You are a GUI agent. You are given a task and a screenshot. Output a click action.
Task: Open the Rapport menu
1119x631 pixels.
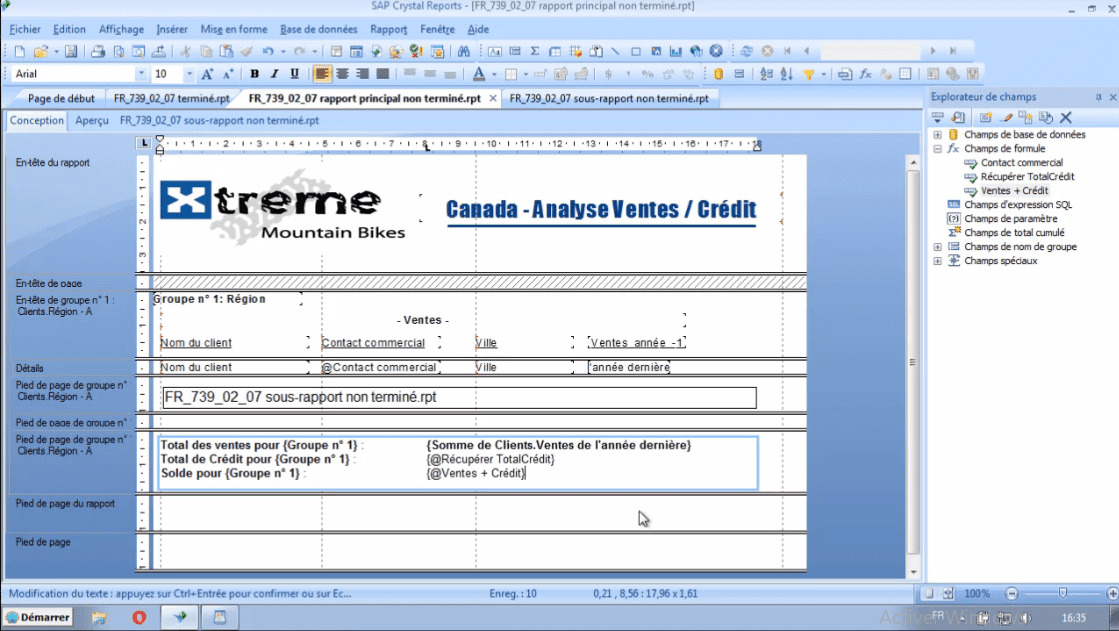tap(389, 29)
